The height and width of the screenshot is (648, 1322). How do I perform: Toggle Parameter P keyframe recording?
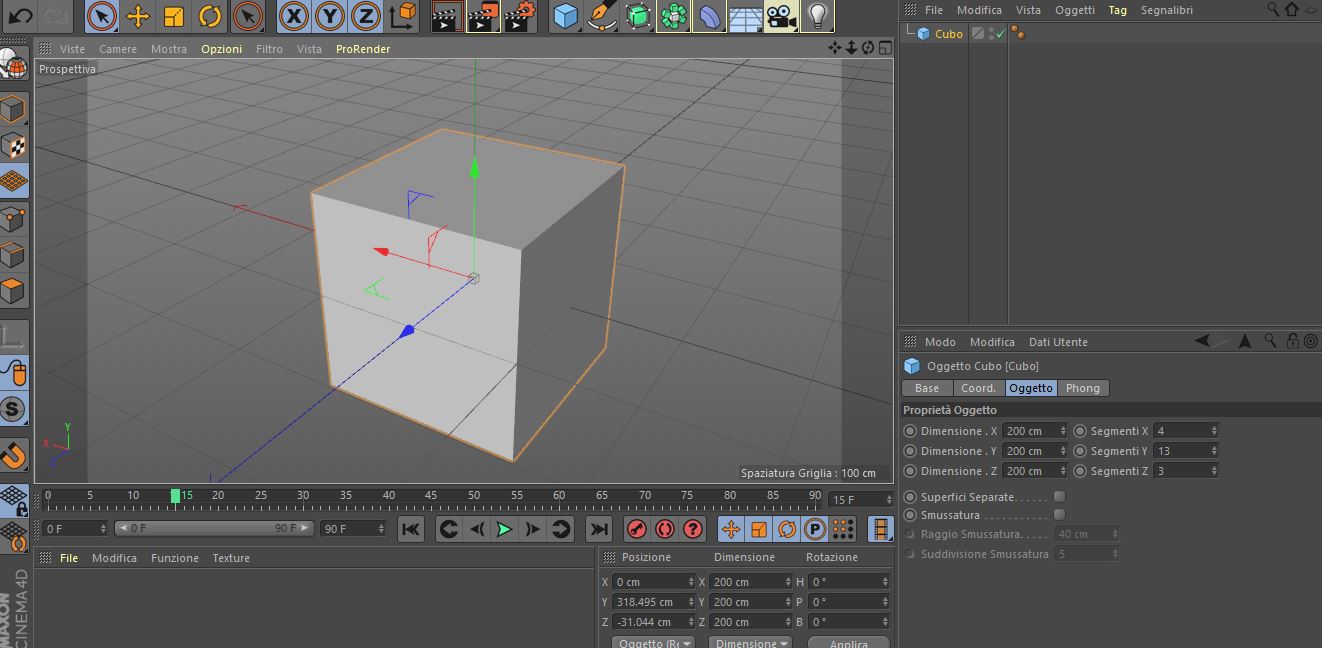coord(815,529)
